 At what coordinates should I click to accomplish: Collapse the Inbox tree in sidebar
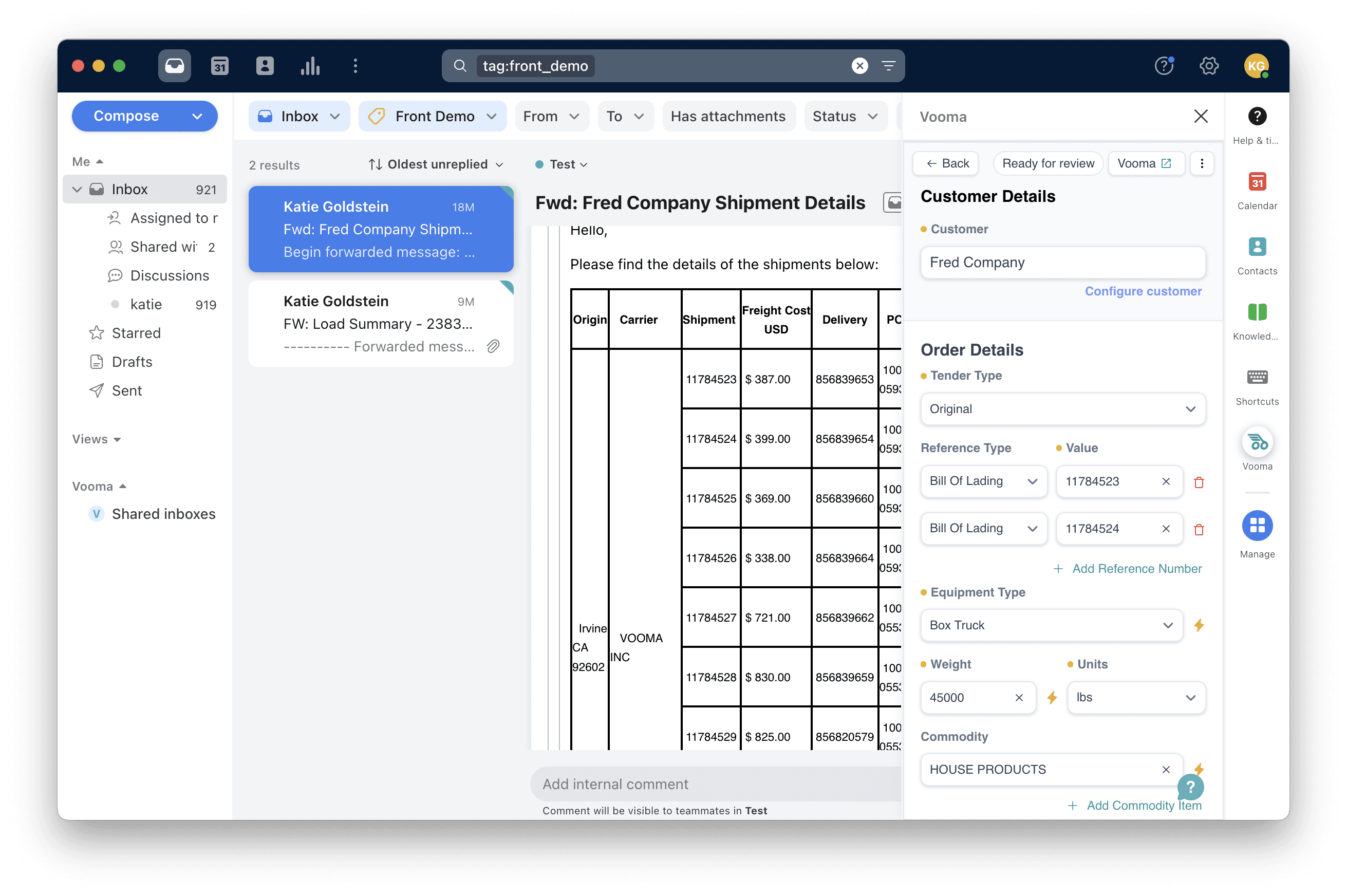click(x=77, y=189)
